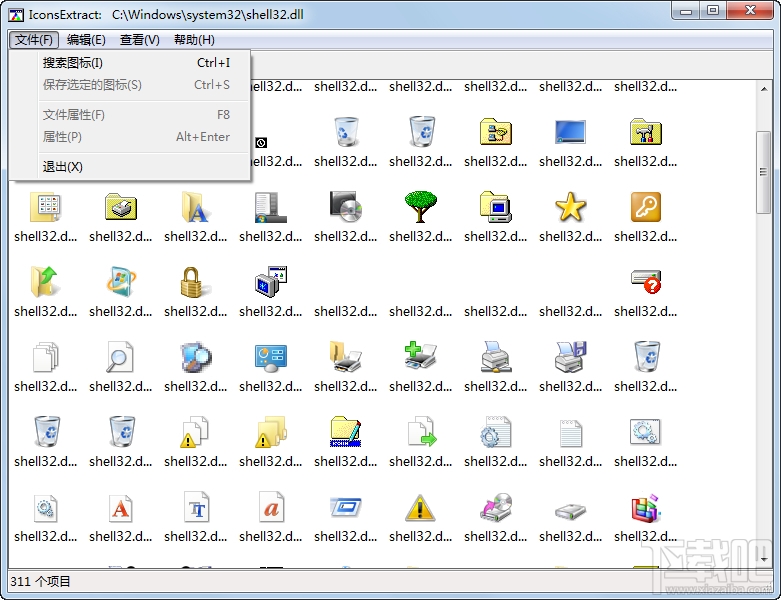This screenshot has height=600, width=781.
Task: Click the 311 个项目 status bar text
Action: coord(40,582)
